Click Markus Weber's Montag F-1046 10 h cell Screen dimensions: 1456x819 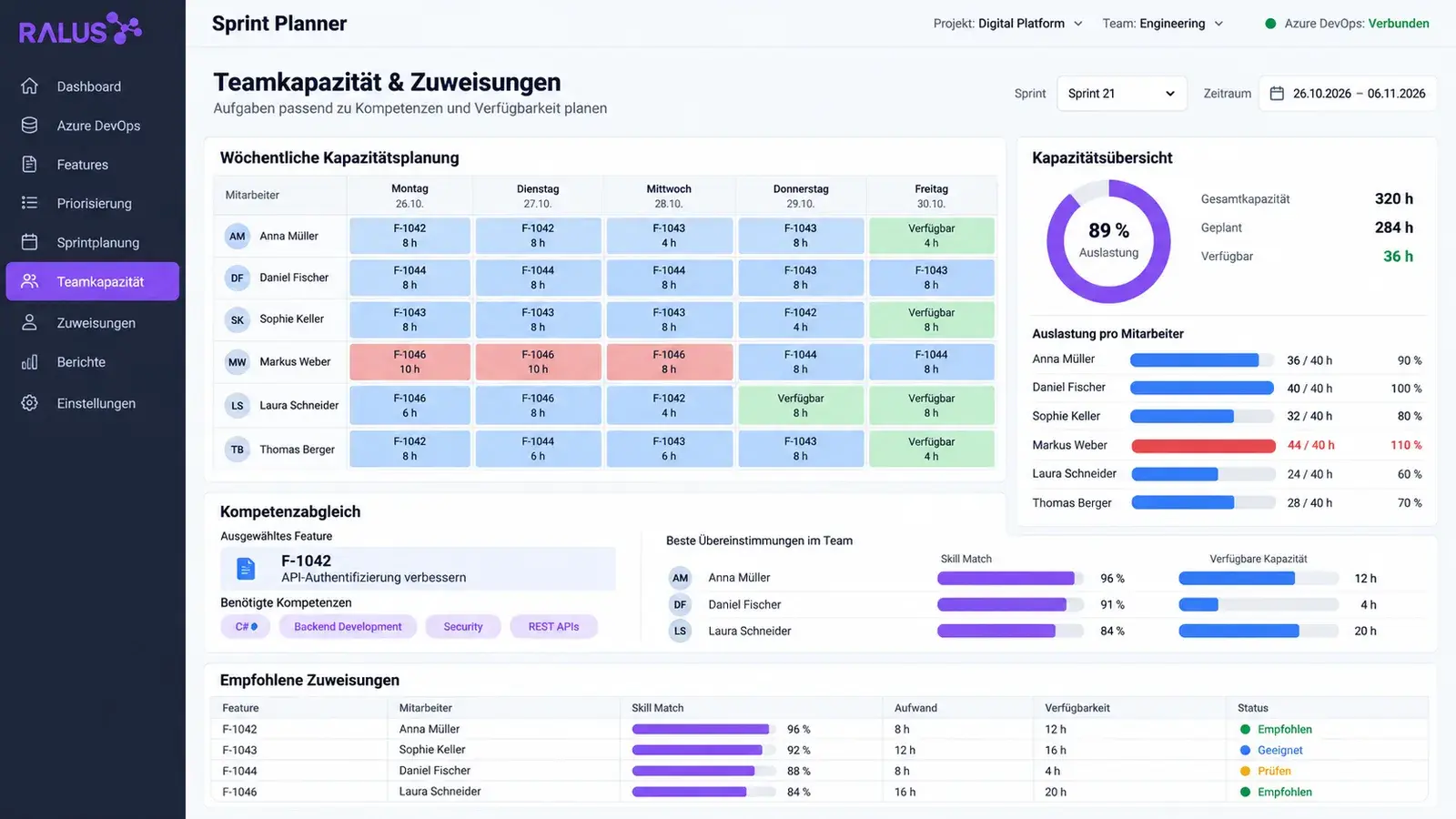410,362
